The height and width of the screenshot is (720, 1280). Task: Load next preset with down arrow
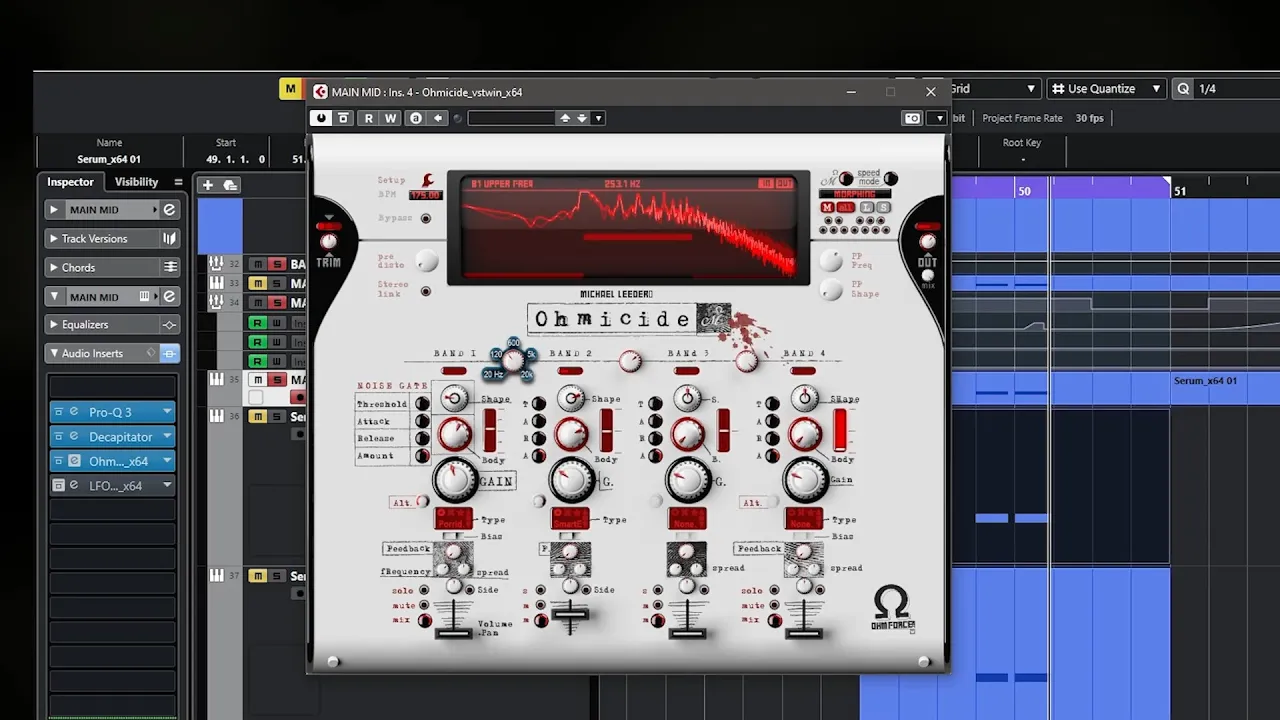(582, 118)
